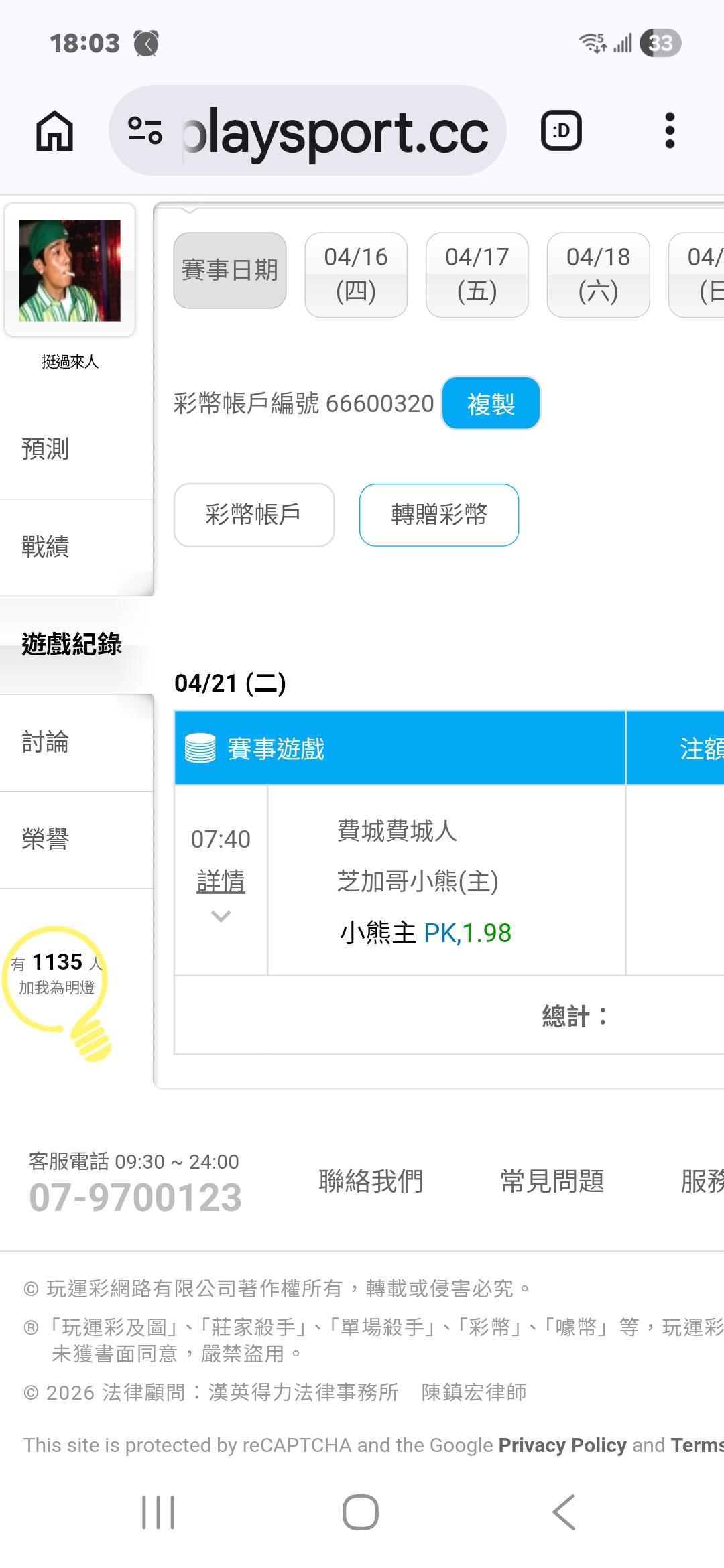Open the 預測 sidebar menu item

point(46,449)
